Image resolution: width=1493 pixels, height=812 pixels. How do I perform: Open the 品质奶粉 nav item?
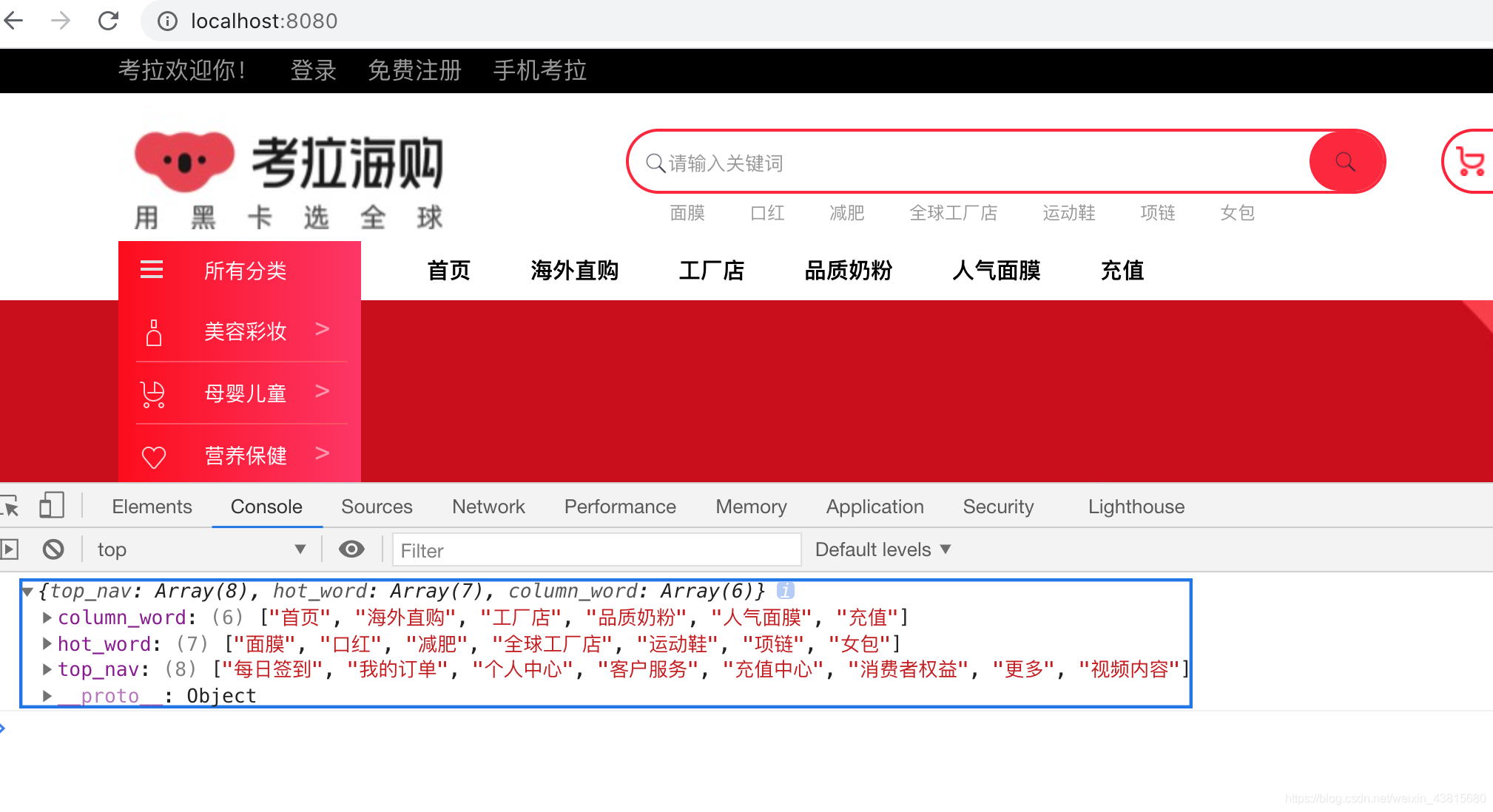849,271
